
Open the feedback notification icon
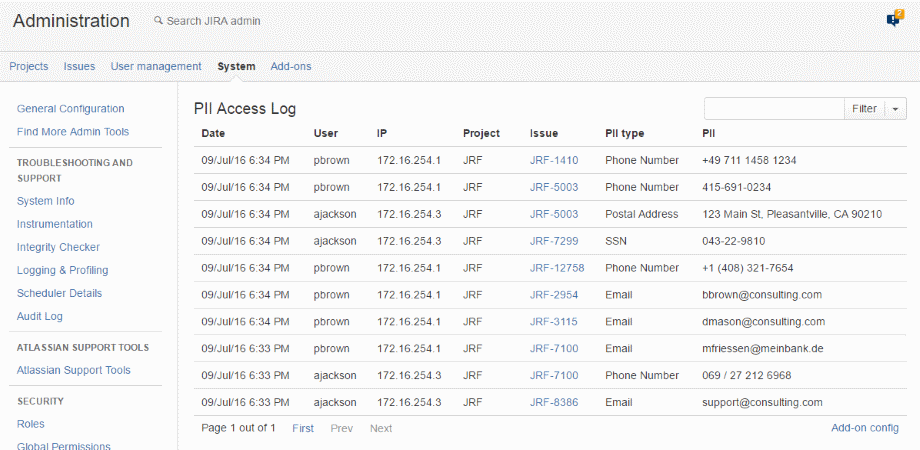coord(893,19)
